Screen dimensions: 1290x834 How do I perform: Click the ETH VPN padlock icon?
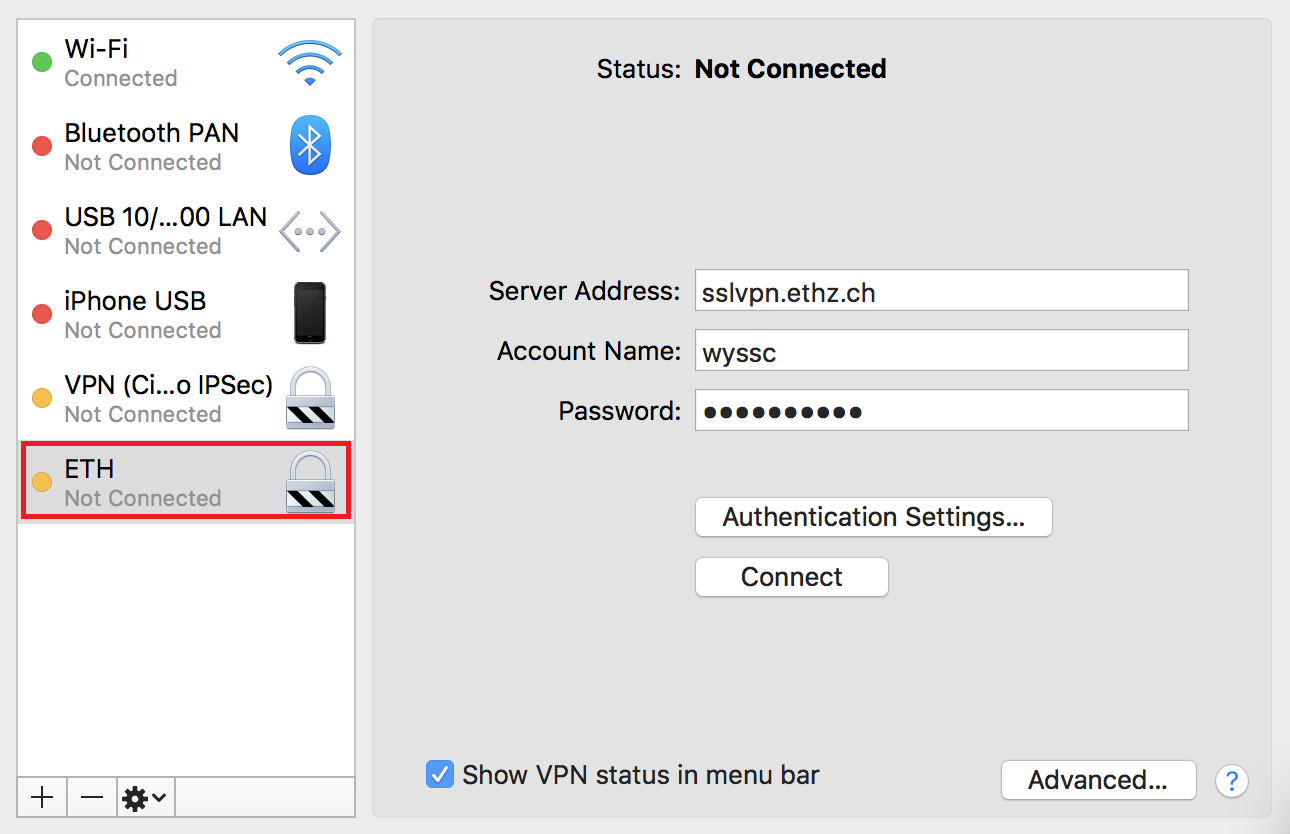click(310, 482)
